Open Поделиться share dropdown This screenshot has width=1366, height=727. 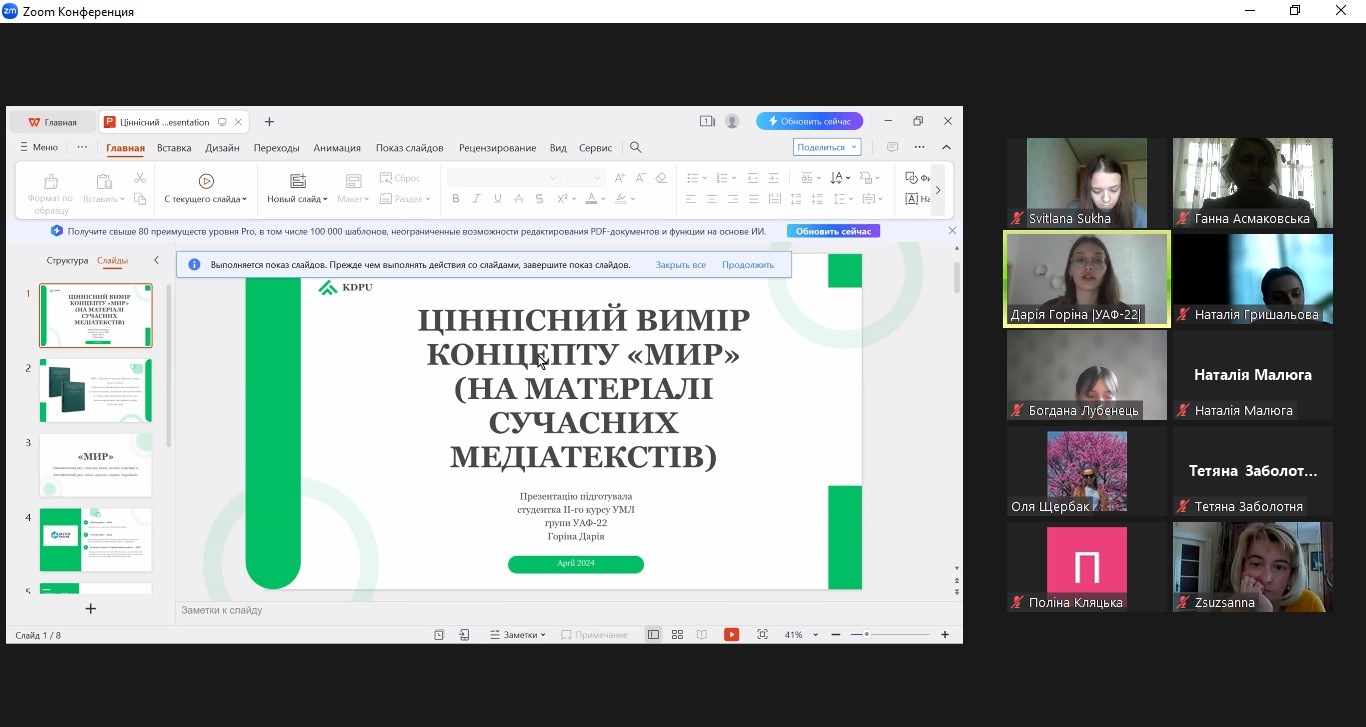tap(827, 147)
